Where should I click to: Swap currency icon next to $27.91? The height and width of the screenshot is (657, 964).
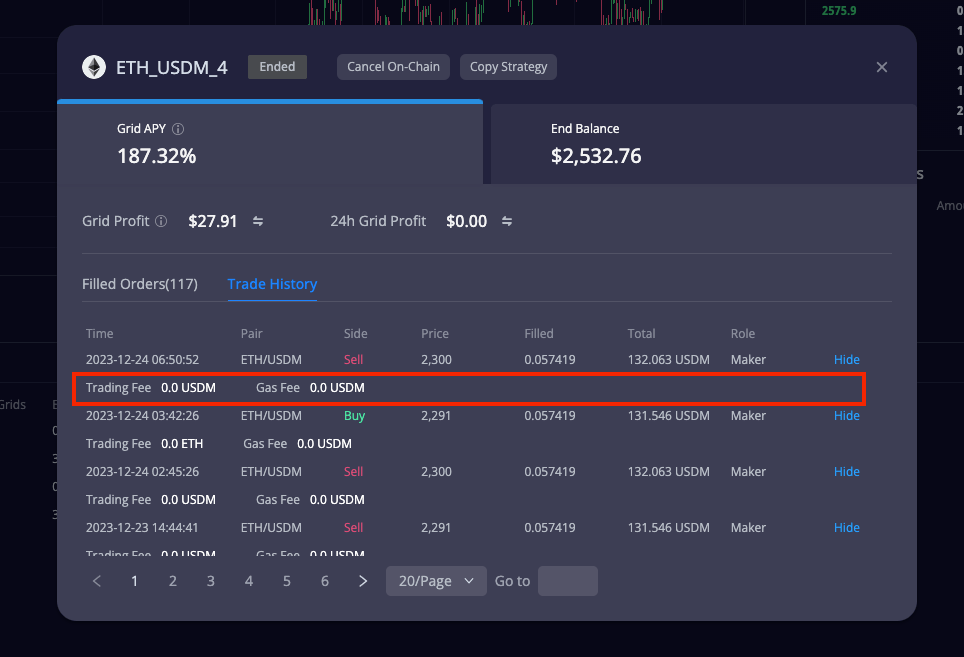[258, 221]
